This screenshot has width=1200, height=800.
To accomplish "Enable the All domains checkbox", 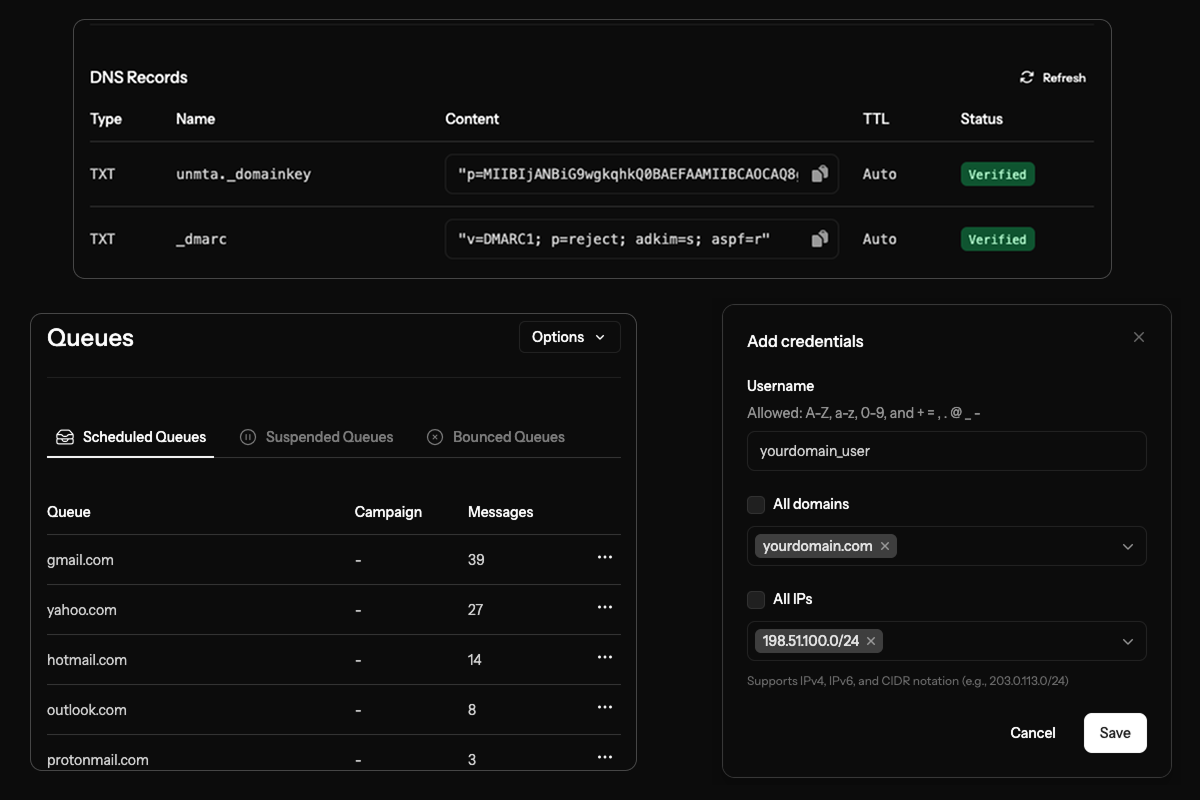I will point(756,505).
